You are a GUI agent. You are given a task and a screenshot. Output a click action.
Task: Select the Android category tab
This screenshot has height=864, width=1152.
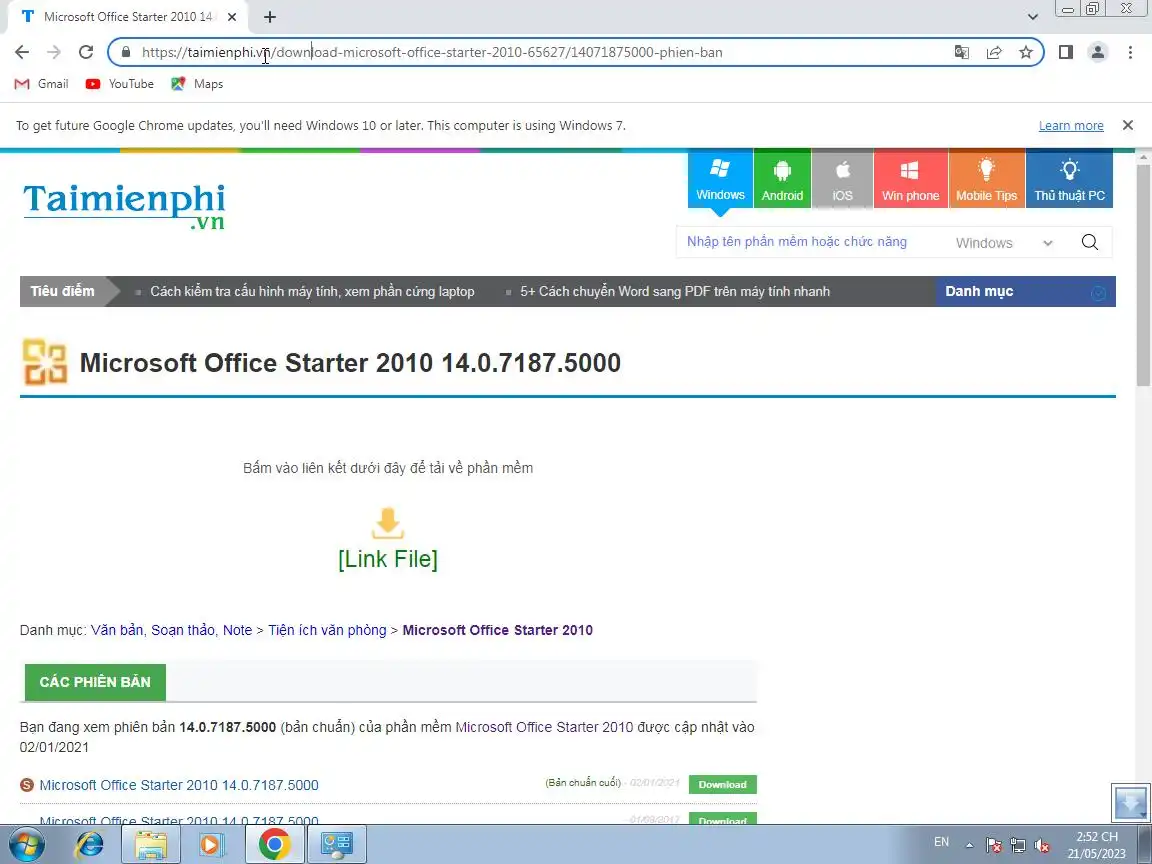(x=782, y=179)
